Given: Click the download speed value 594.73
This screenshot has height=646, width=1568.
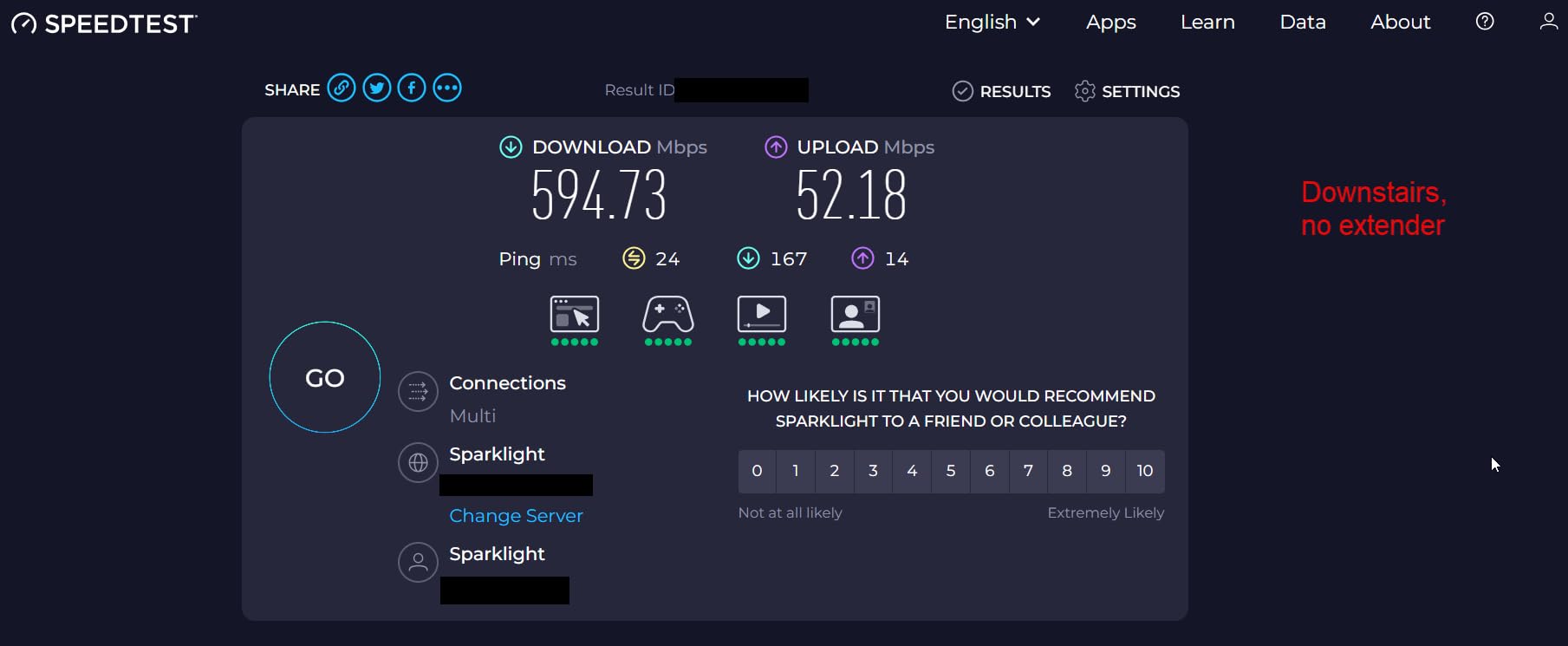Looking at the screenshot, I should pos(599,195).
